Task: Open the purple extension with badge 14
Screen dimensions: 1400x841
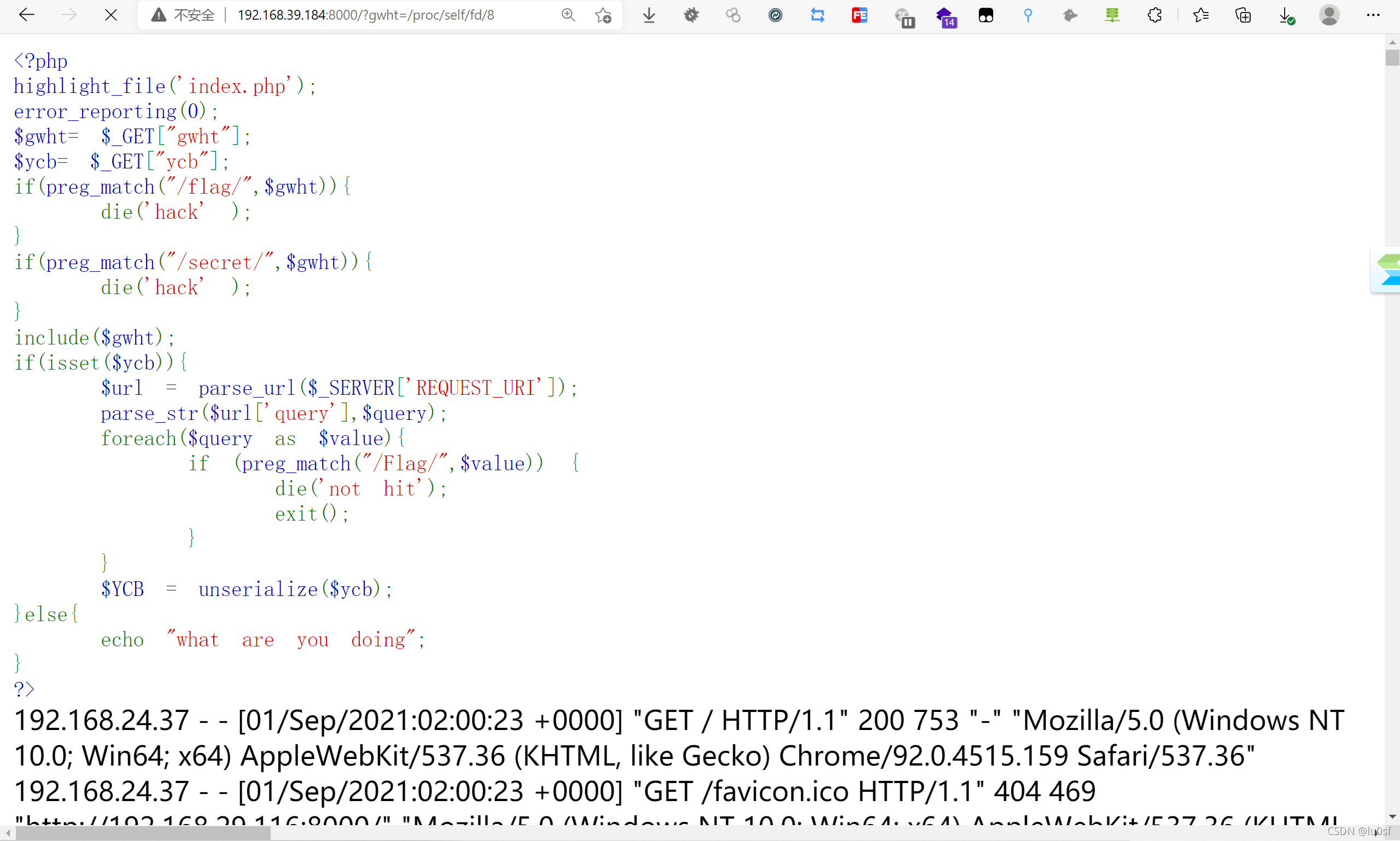Action: click(945, 16)
